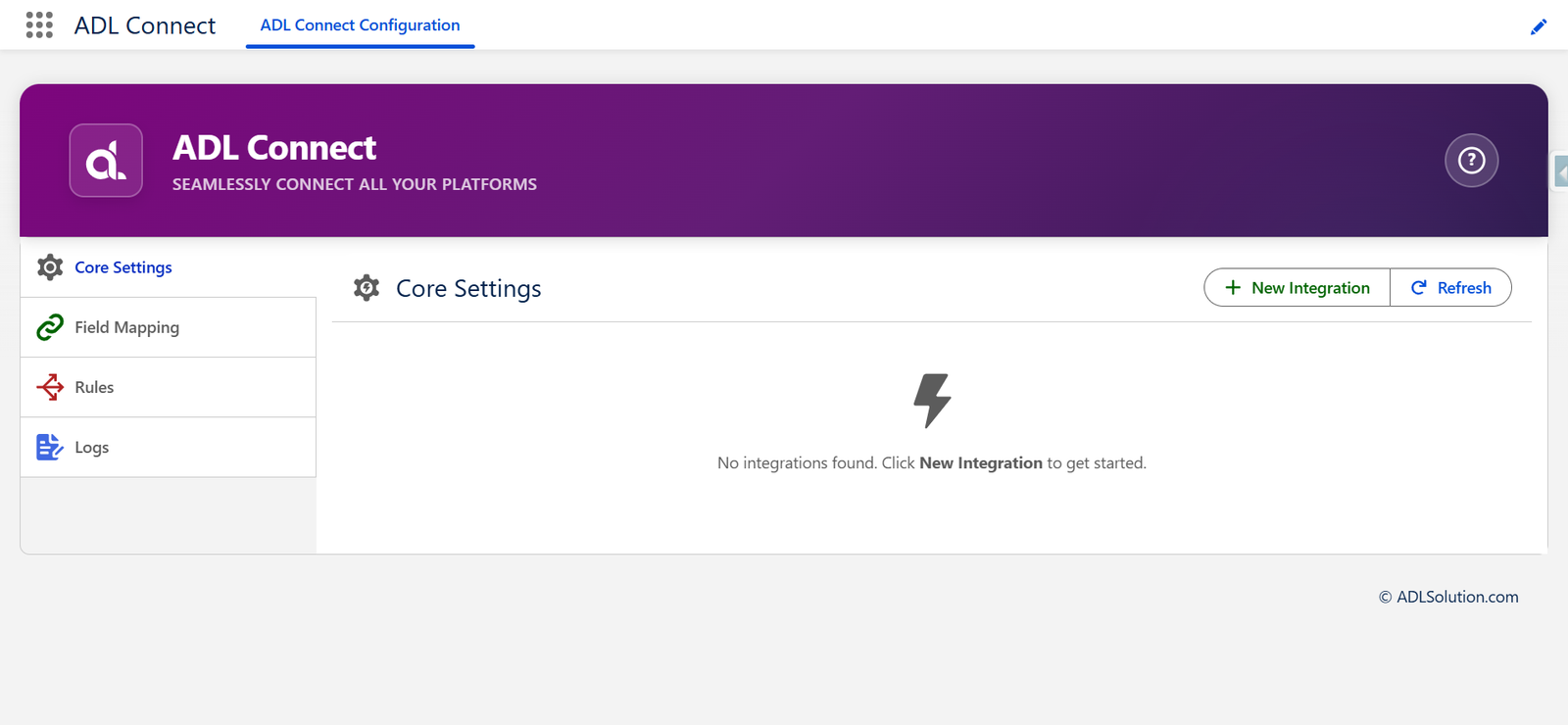View the Logs section

point(169,447)
